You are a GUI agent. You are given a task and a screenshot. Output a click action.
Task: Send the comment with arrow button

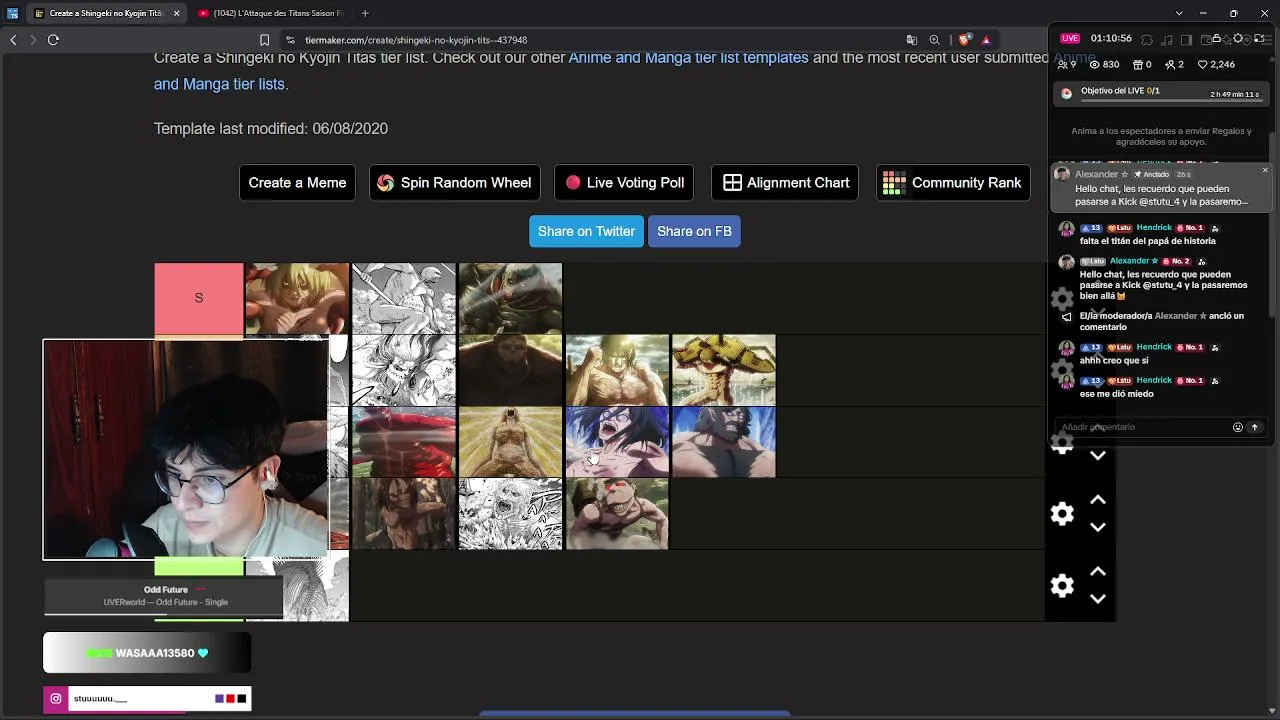click(1255, 427)
